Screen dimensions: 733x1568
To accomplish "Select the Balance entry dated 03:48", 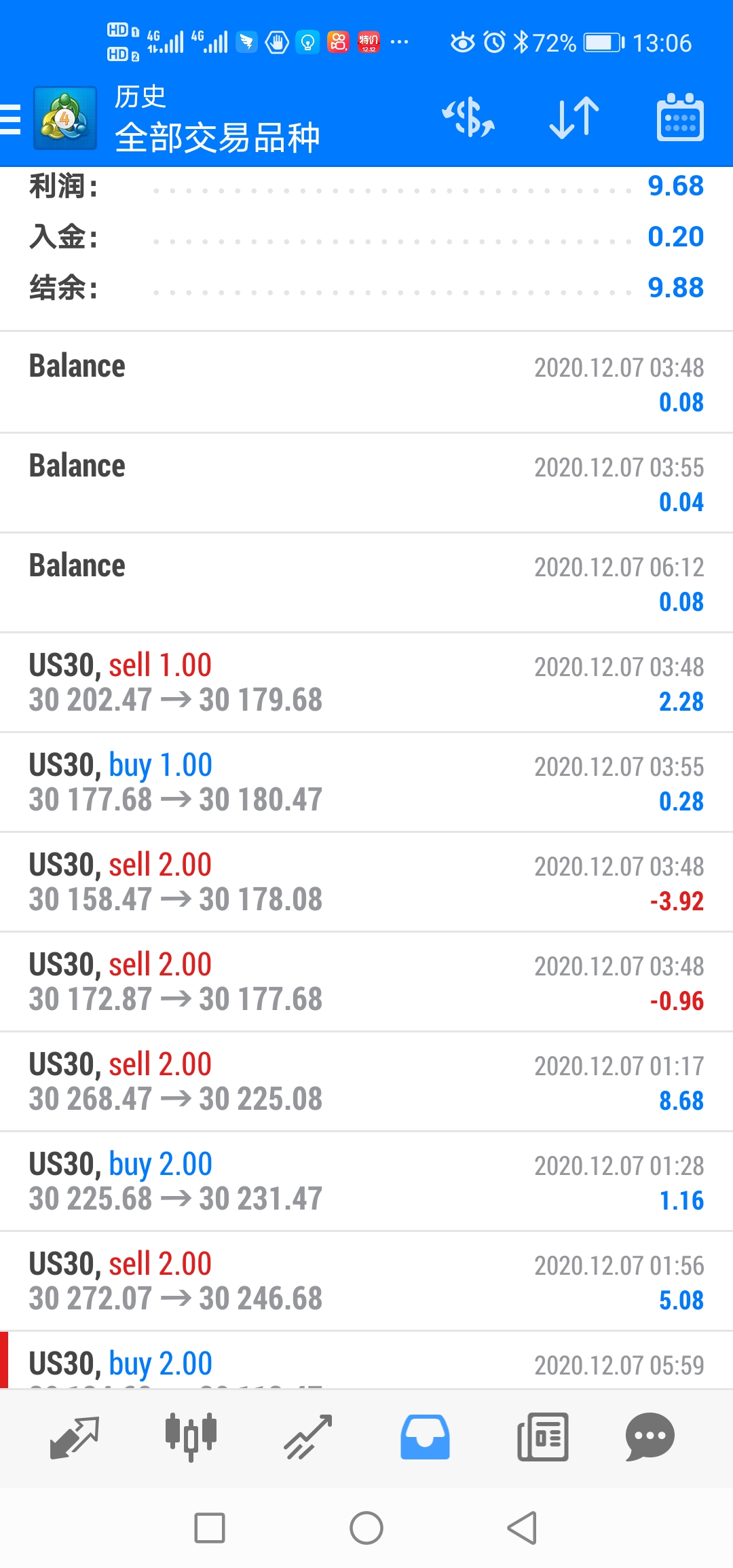I will click(366, 383).
